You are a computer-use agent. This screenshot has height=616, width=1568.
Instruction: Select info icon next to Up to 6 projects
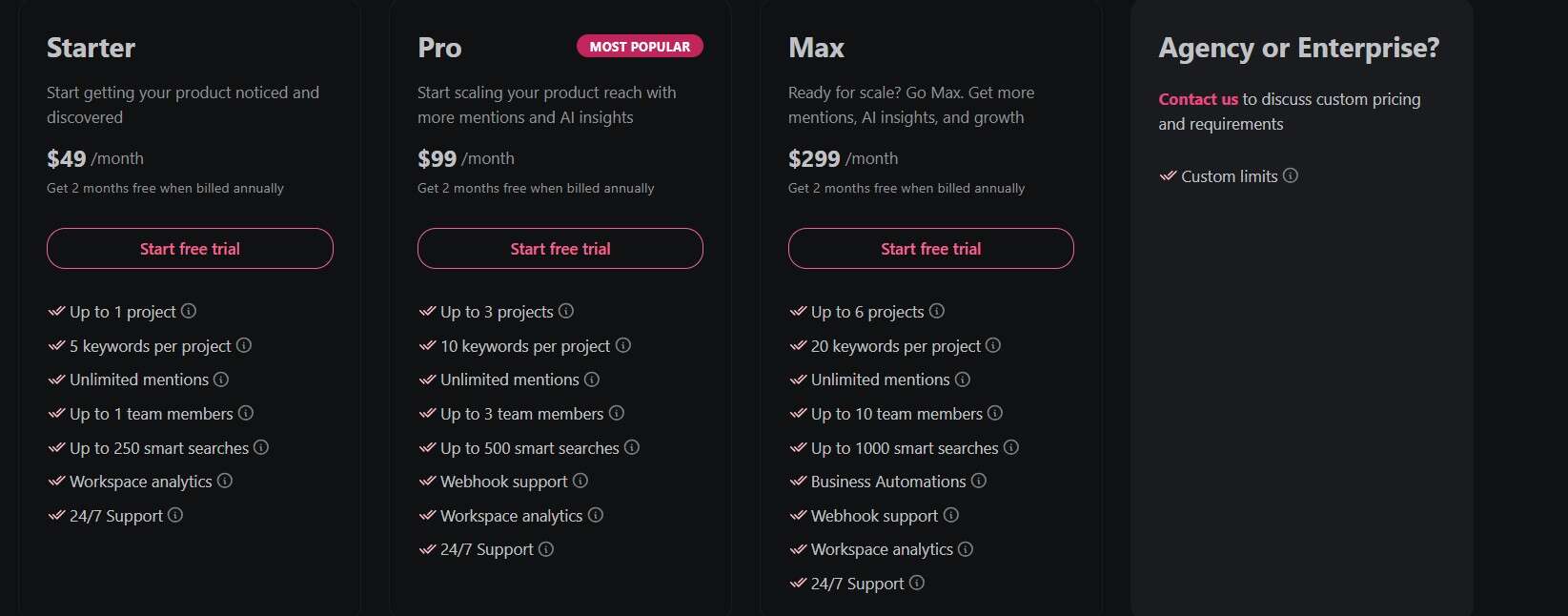[x=937, y=312]
